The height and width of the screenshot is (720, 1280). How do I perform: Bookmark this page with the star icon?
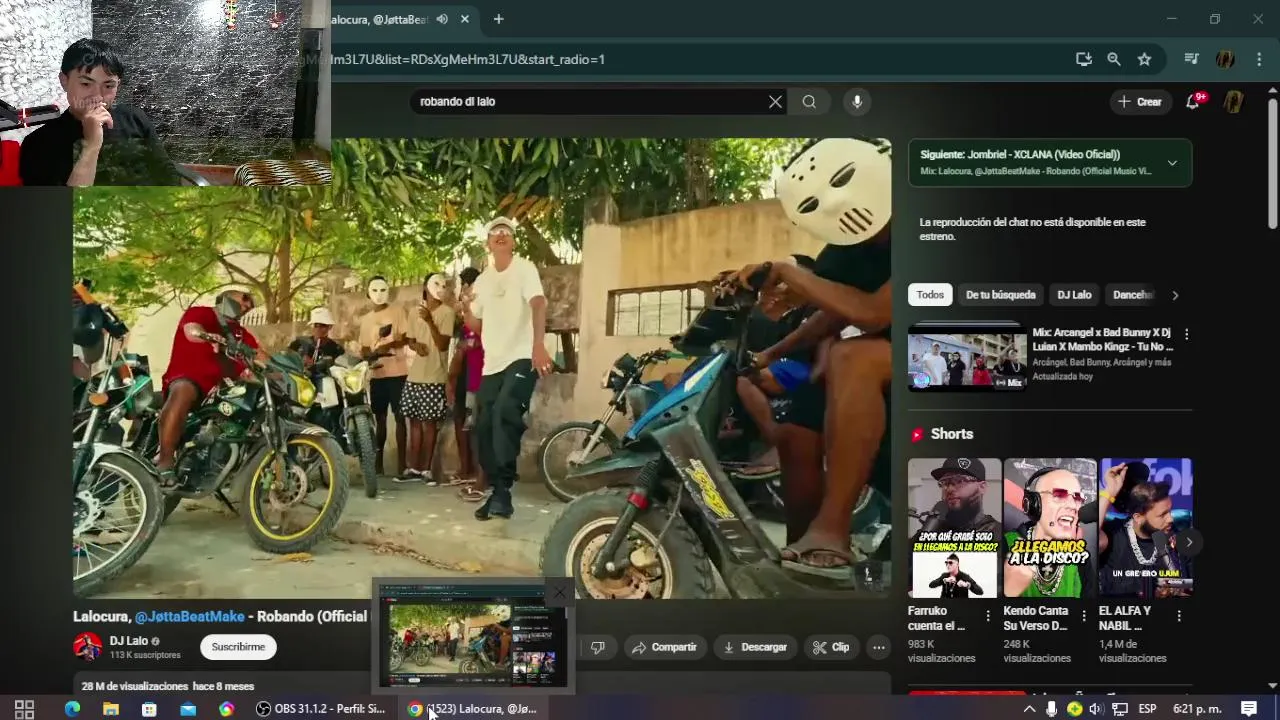click(x=1144, y=59)
